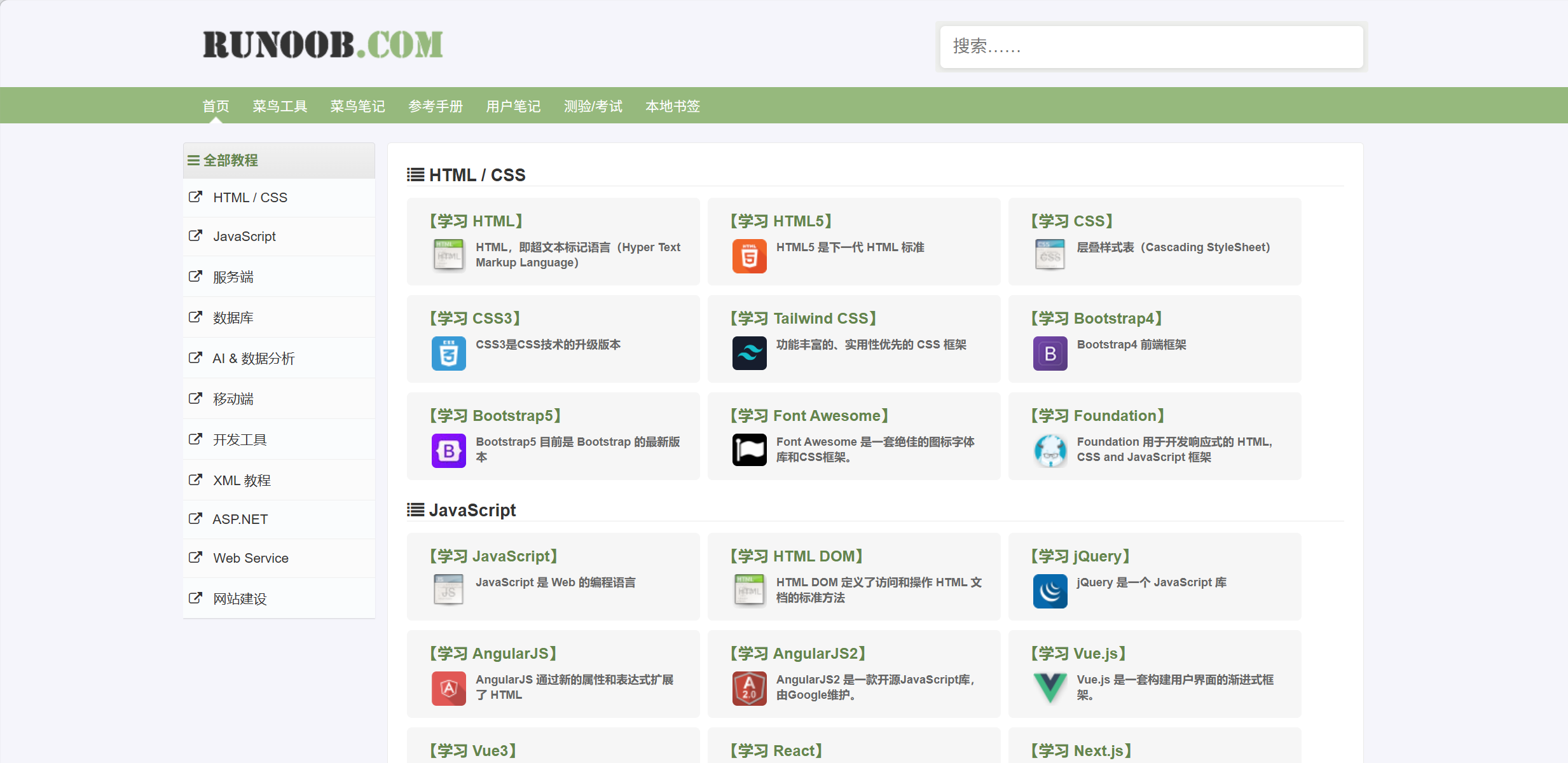Click the AngularJS red shield icon

448,689
